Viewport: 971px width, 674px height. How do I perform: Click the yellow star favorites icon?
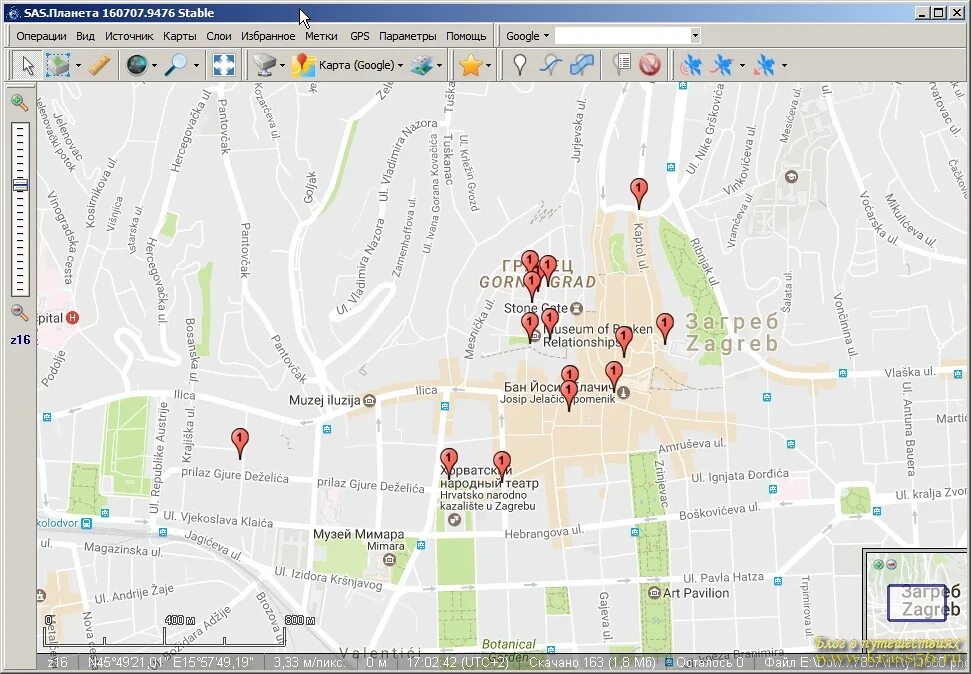pos(471,64)
